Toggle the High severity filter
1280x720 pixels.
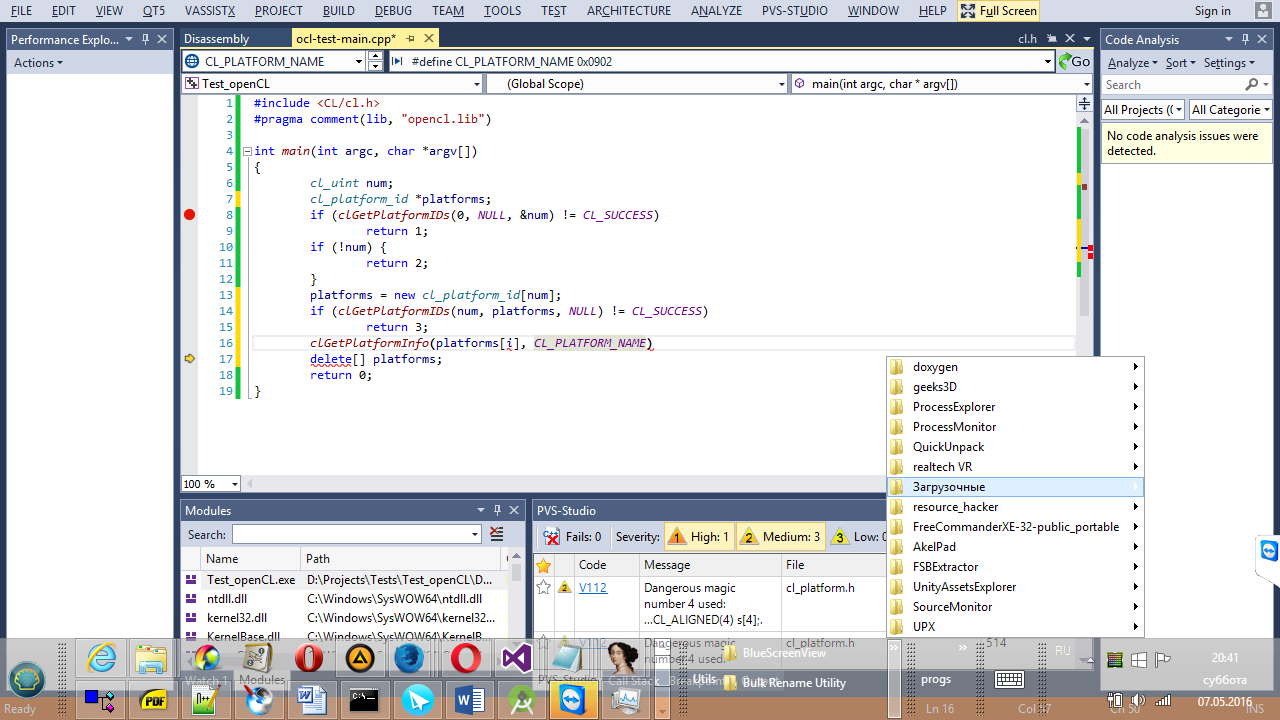[x=698, y=537]
